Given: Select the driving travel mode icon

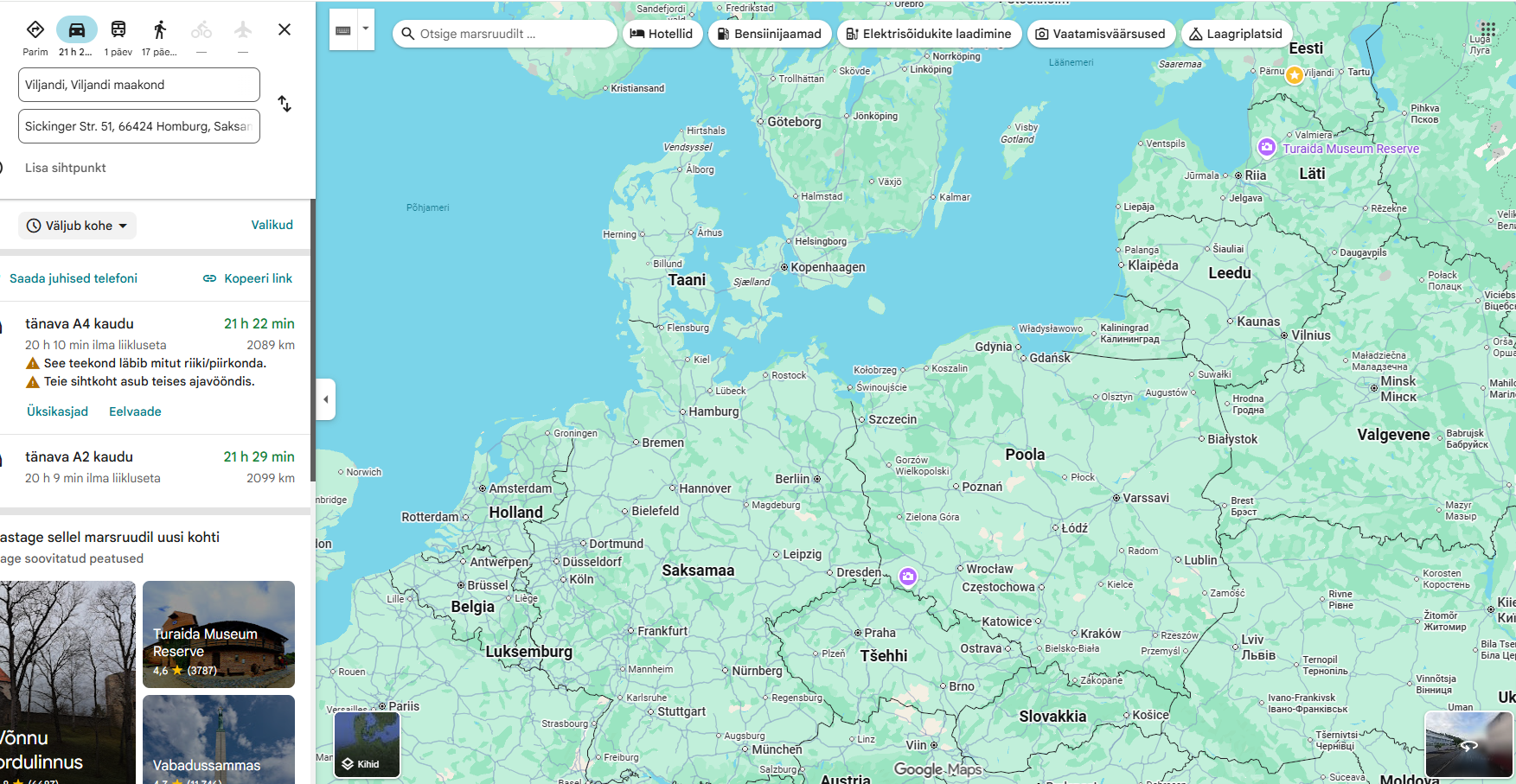Looking at the screenshot, I should pos(76,30).
